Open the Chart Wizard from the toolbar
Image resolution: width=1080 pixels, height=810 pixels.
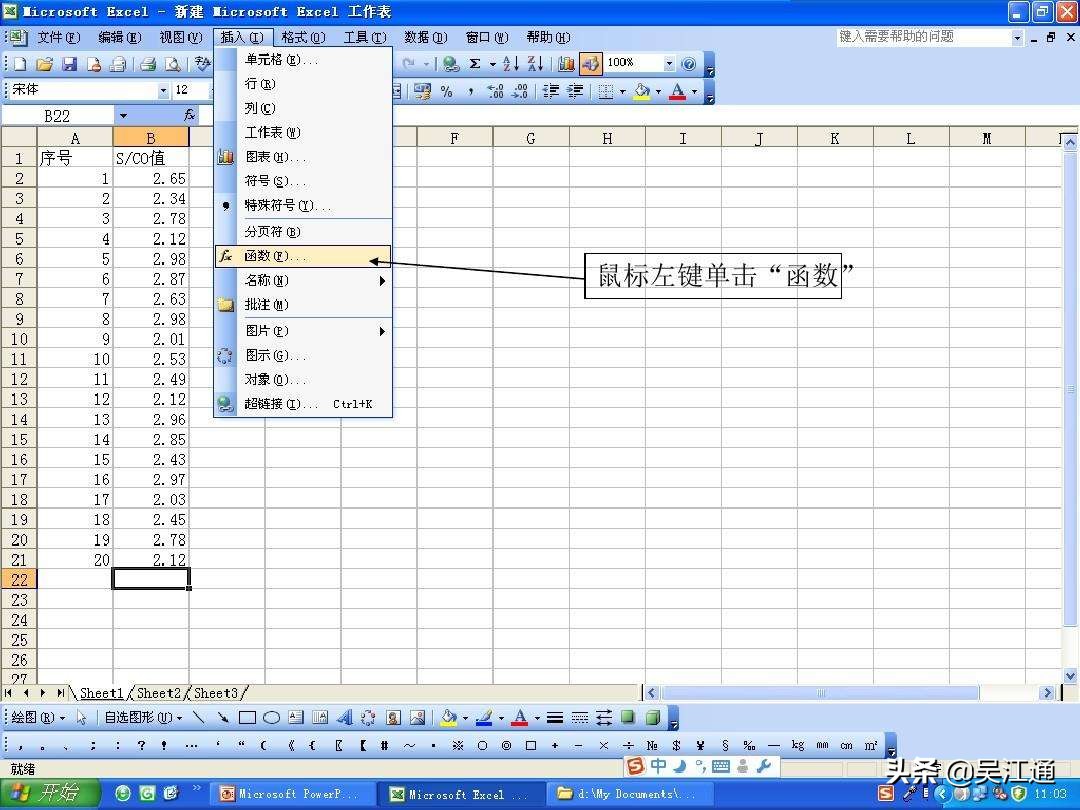[x=565, y=62]
